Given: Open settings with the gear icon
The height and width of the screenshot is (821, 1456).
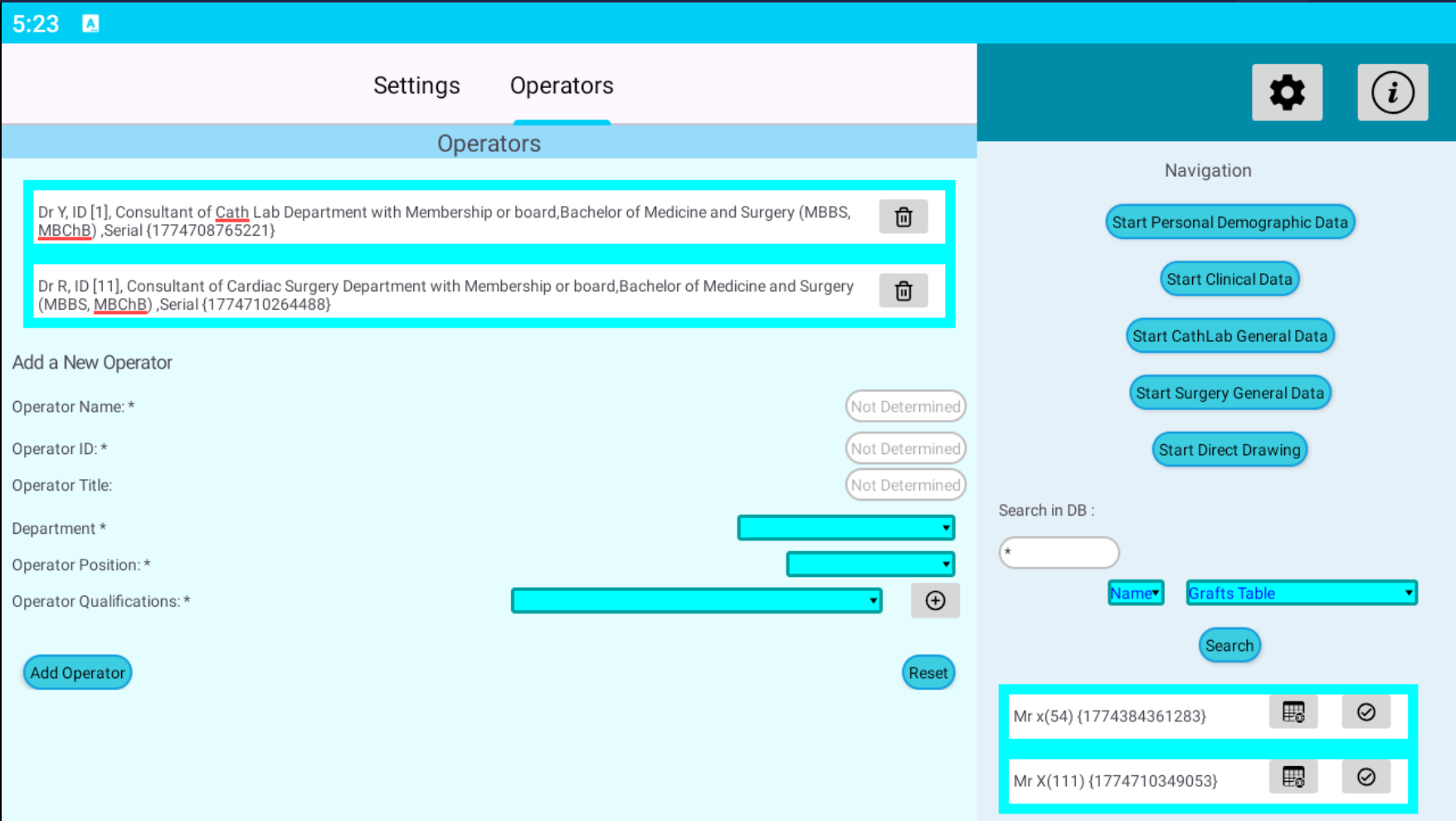Looking at the screenshot, I should point(1286,92).
